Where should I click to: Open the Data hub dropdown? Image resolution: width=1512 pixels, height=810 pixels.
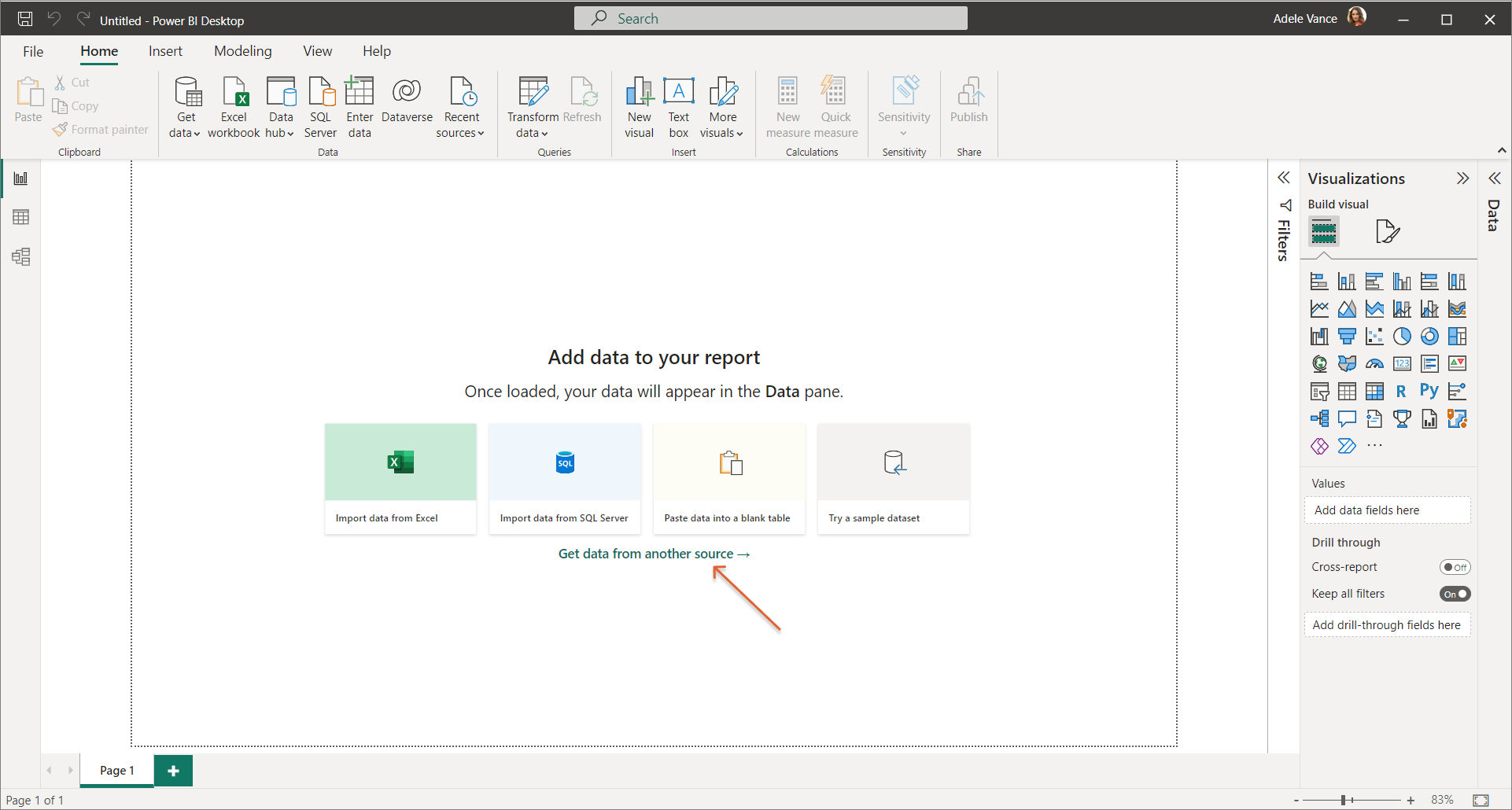[x=280, y=108]
